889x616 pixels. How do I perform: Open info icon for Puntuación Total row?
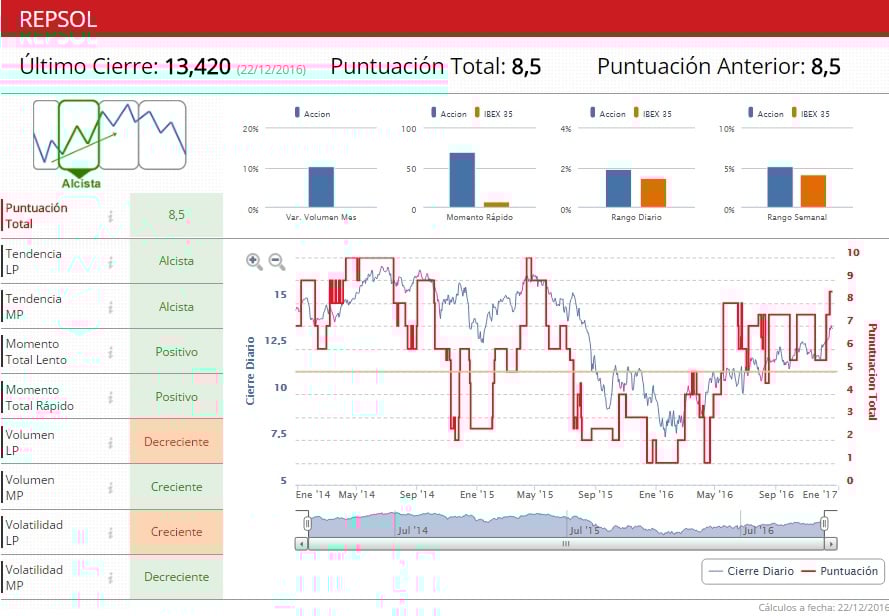point(111,216)
